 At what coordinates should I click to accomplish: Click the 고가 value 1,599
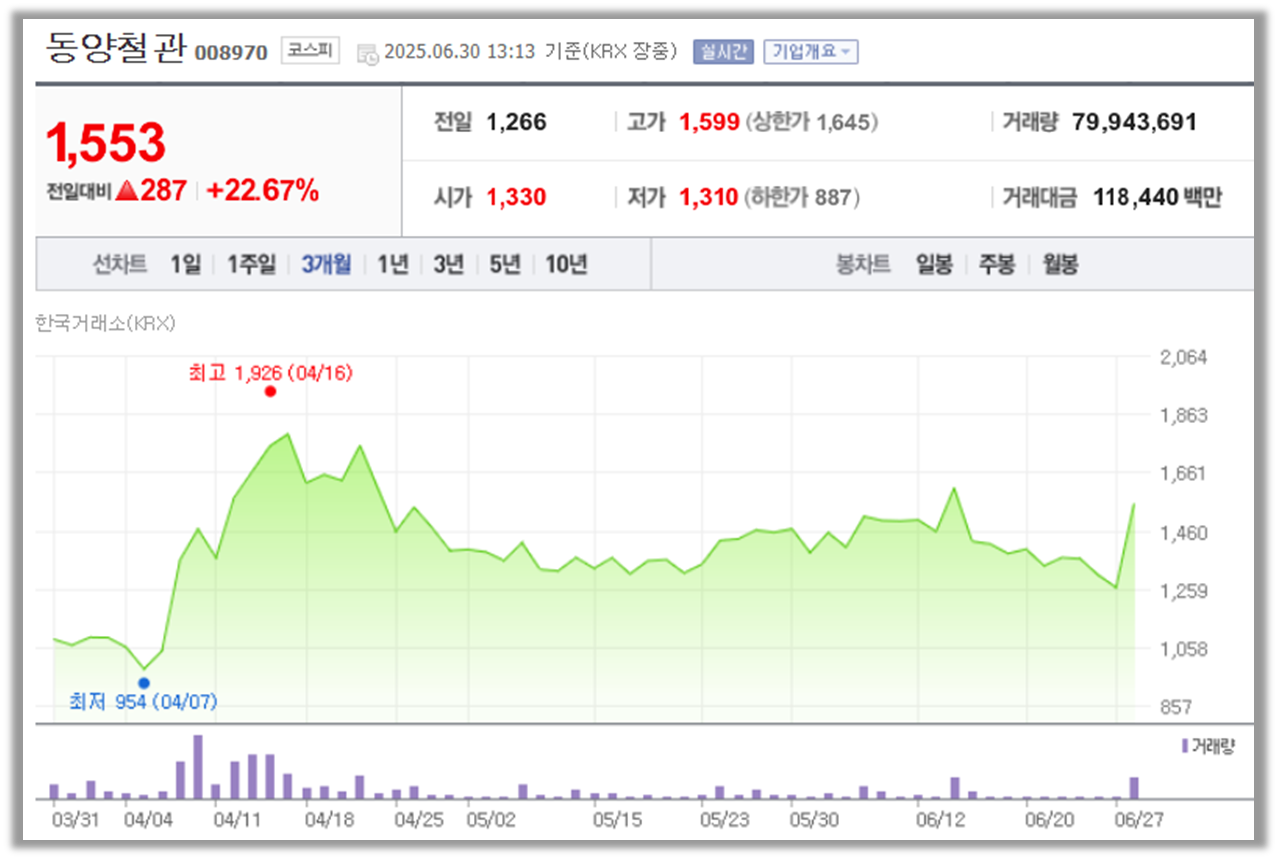[x=710, y=122]
